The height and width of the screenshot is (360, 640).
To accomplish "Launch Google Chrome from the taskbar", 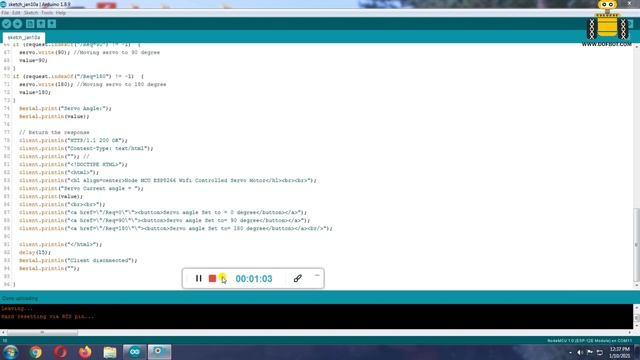I will [36, 352].
